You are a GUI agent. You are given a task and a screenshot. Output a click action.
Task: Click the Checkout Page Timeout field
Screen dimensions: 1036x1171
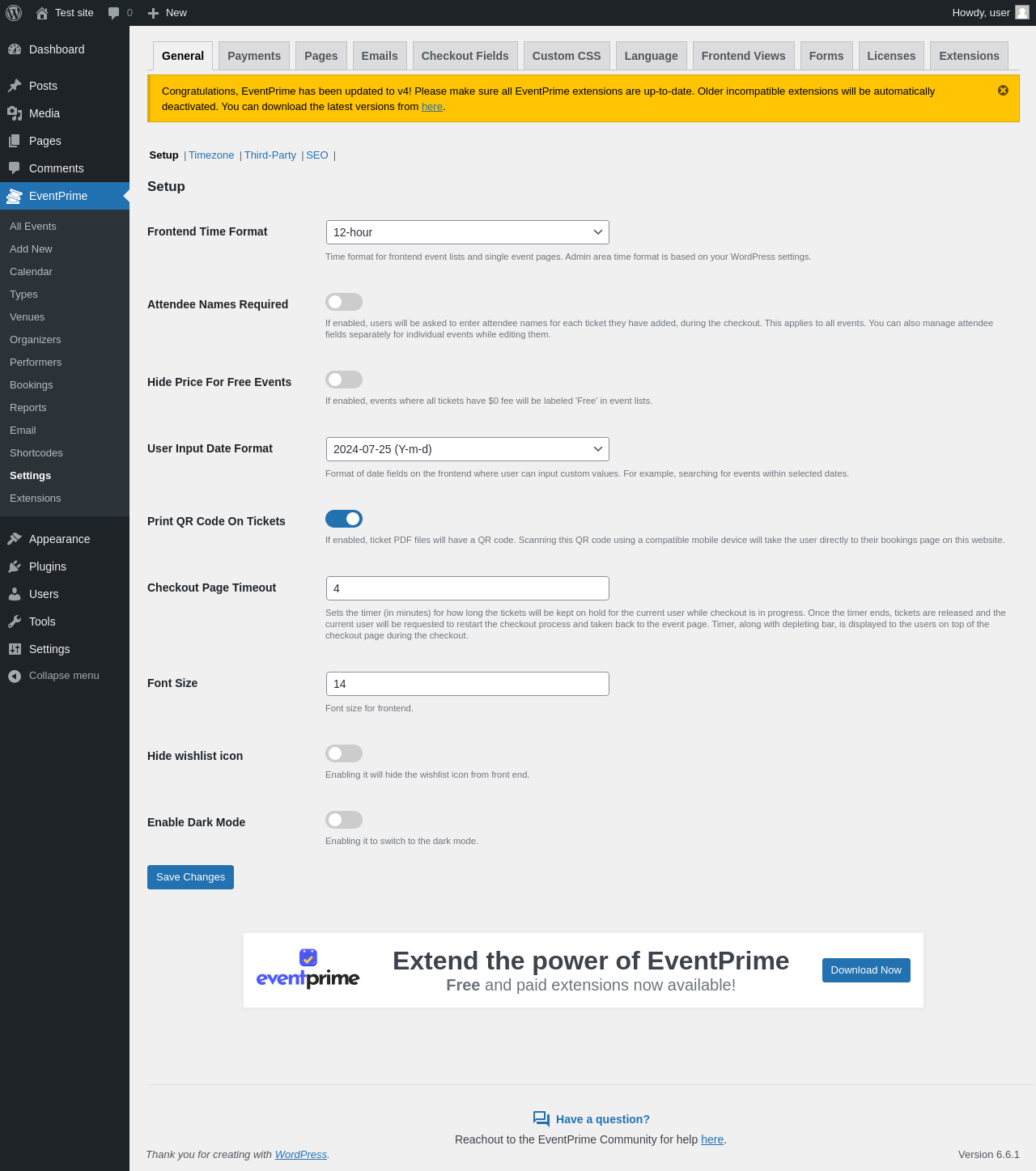coord(468,588)
